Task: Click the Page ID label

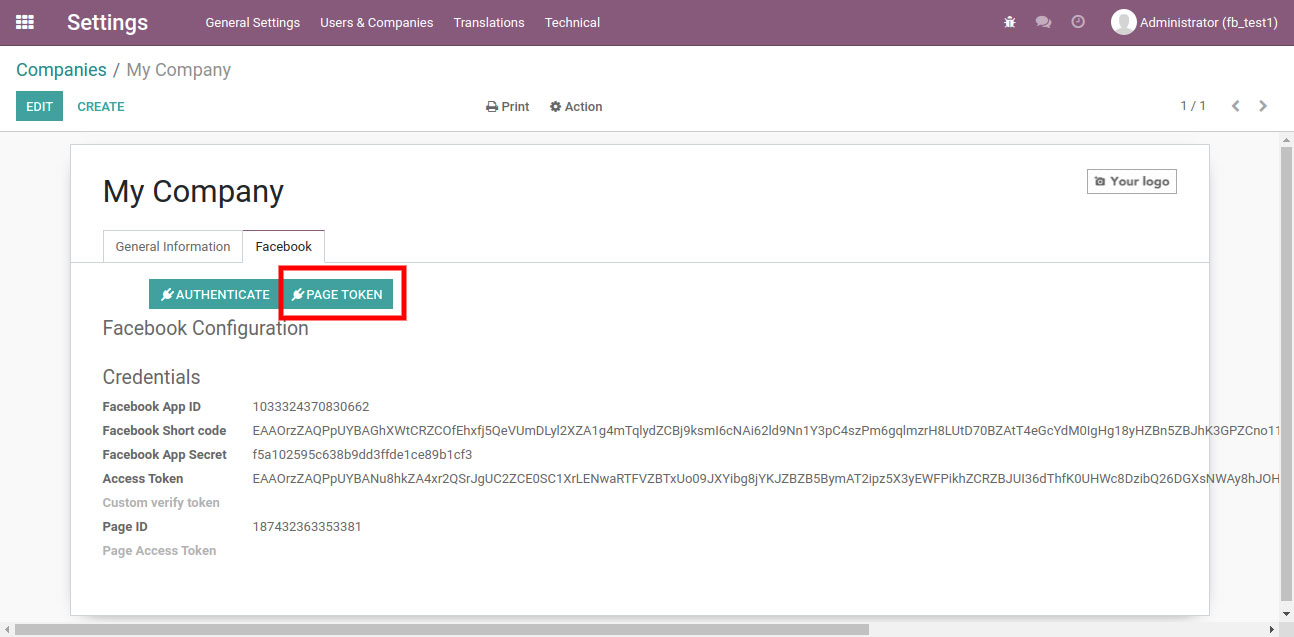Action: pos(125,527)
